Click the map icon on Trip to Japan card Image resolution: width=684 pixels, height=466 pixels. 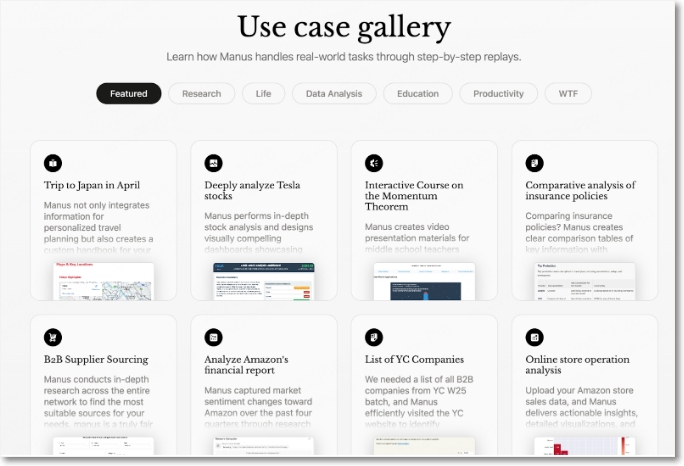(53, 163)
